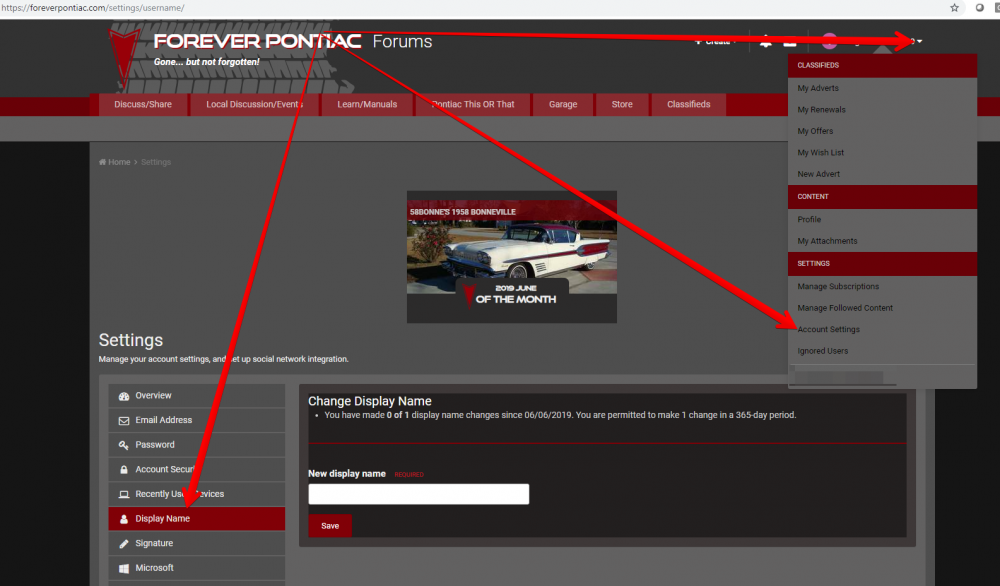Click the lock icon for Account Security

click(124, 470)
